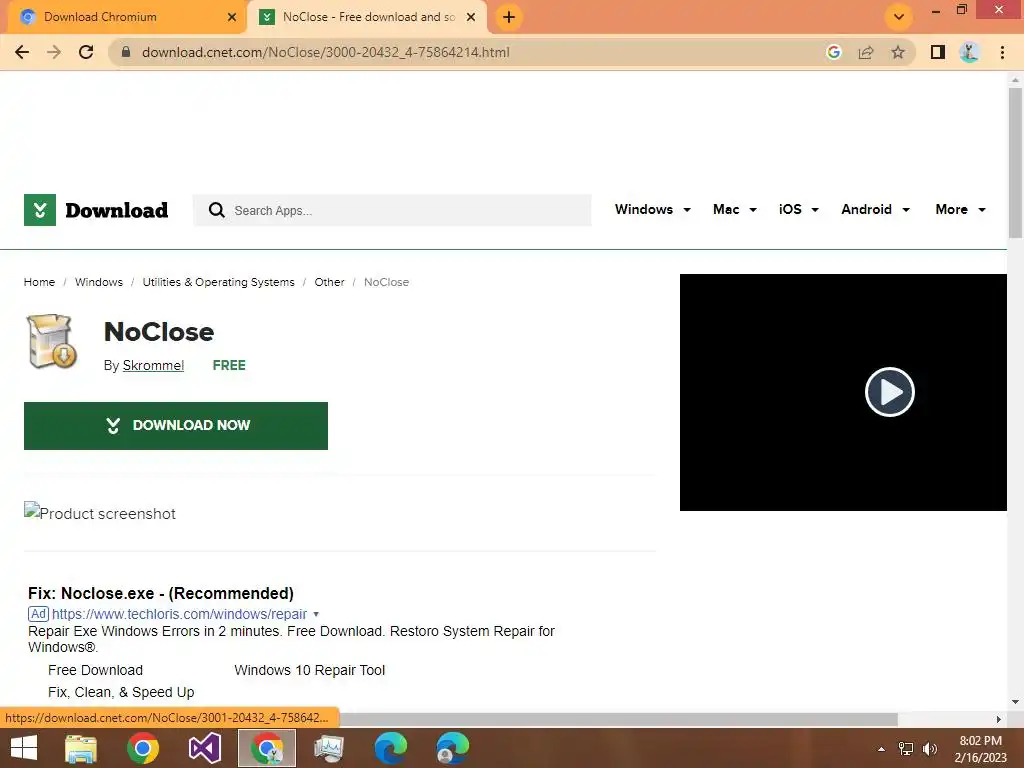Click the NoClose breadcrumb text

coord(386,282)
